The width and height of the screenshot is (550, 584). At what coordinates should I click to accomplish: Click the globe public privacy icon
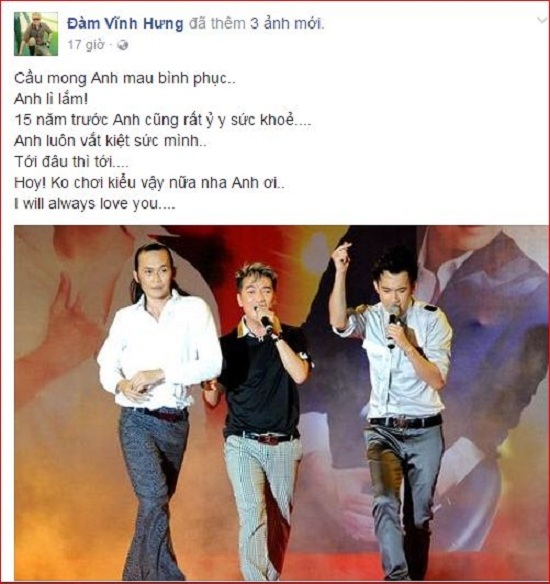123,45
